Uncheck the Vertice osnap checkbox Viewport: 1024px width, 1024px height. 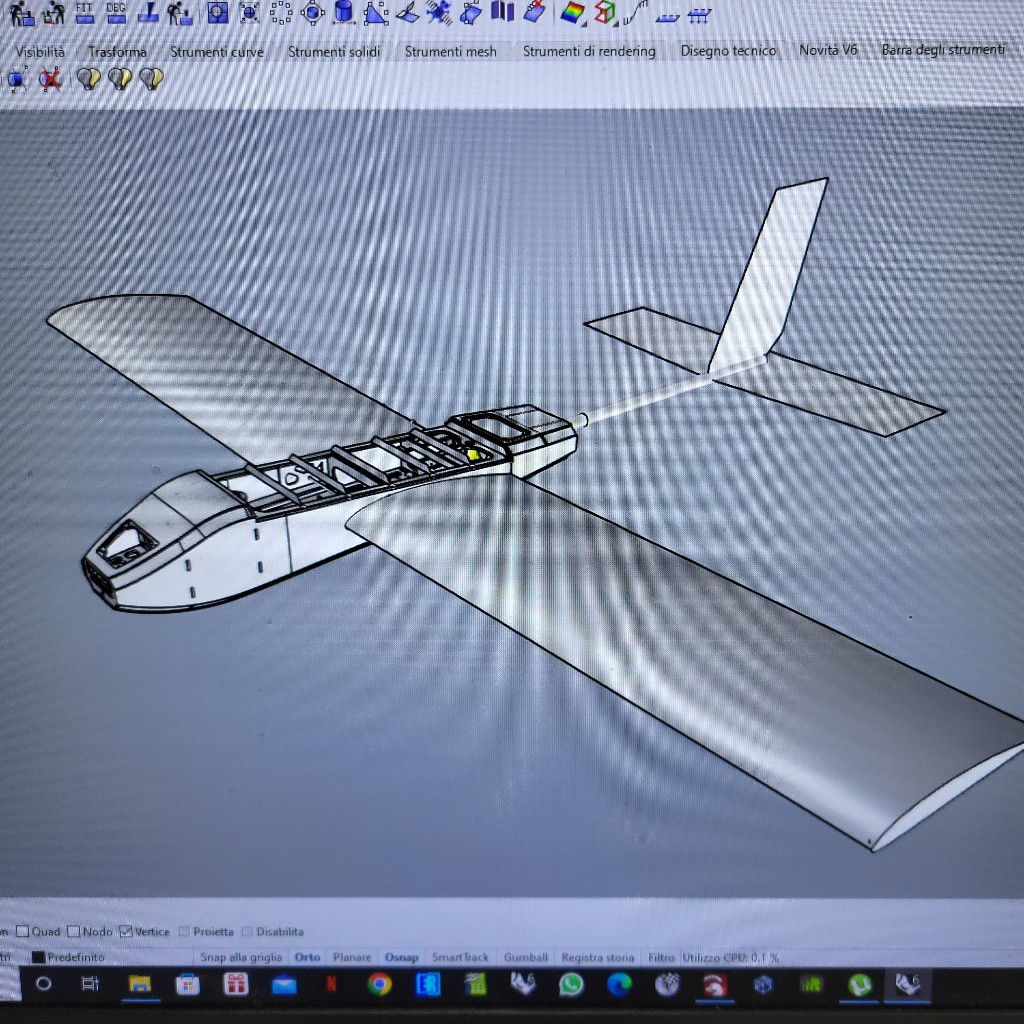coord(126,932)
